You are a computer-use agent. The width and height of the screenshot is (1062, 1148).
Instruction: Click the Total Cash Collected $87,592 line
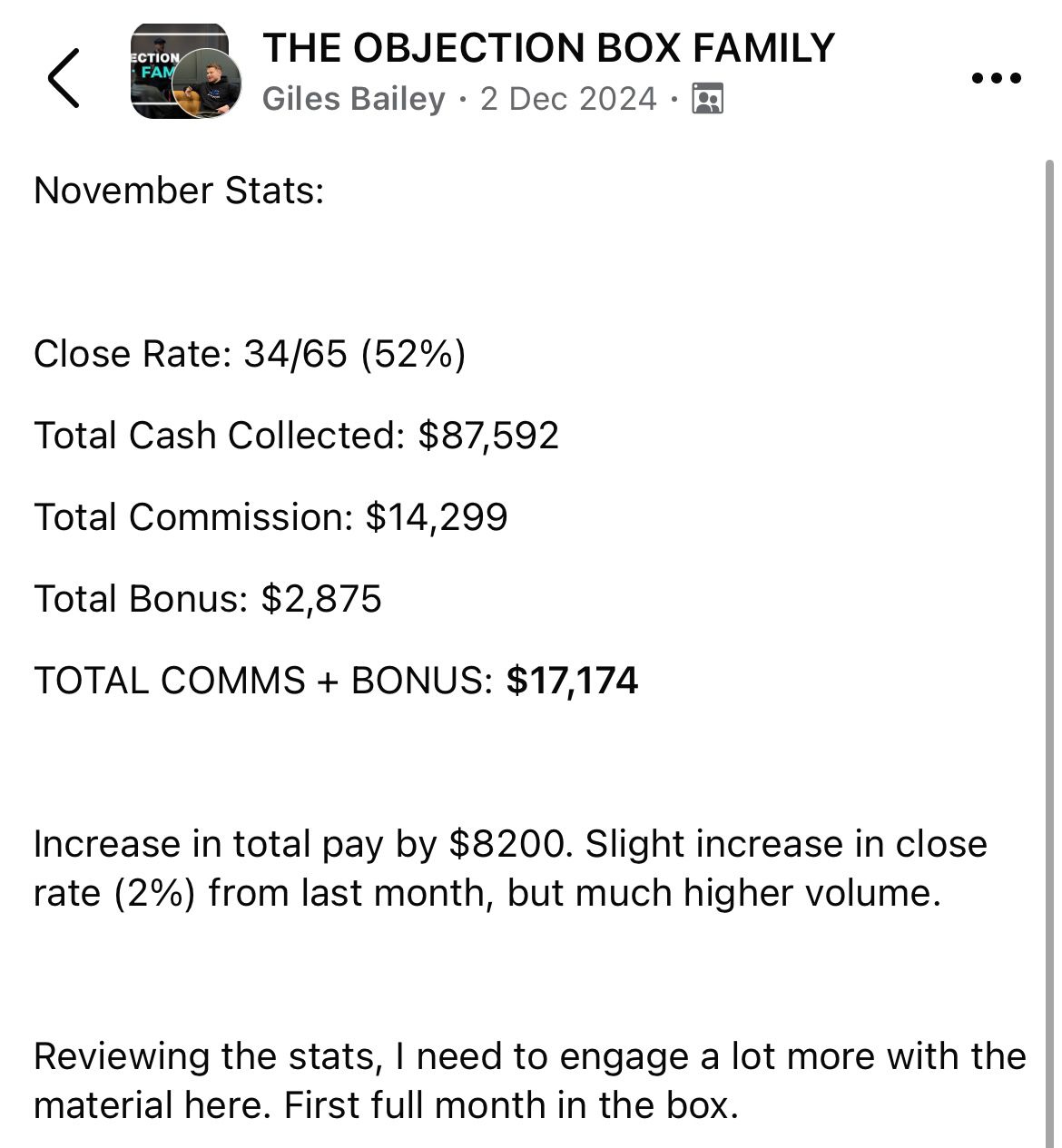(296, 436)
